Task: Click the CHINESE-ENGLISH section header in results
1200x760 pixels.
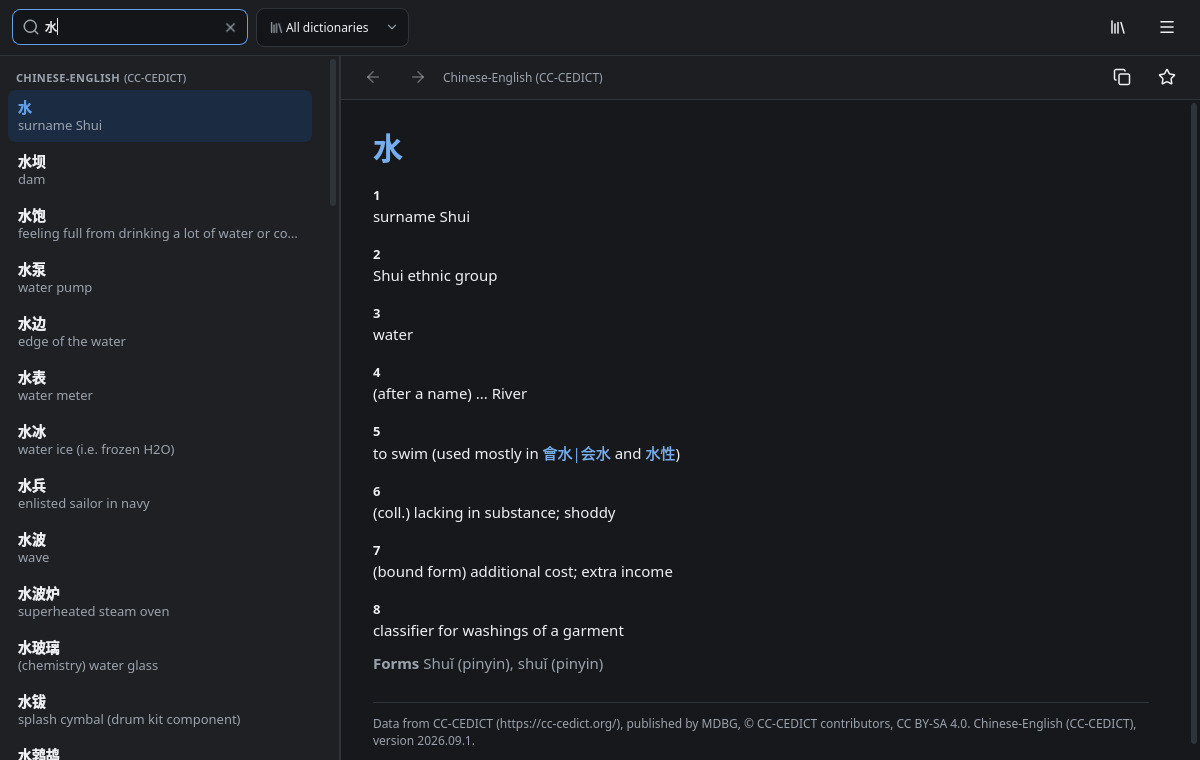Action: 101,78
